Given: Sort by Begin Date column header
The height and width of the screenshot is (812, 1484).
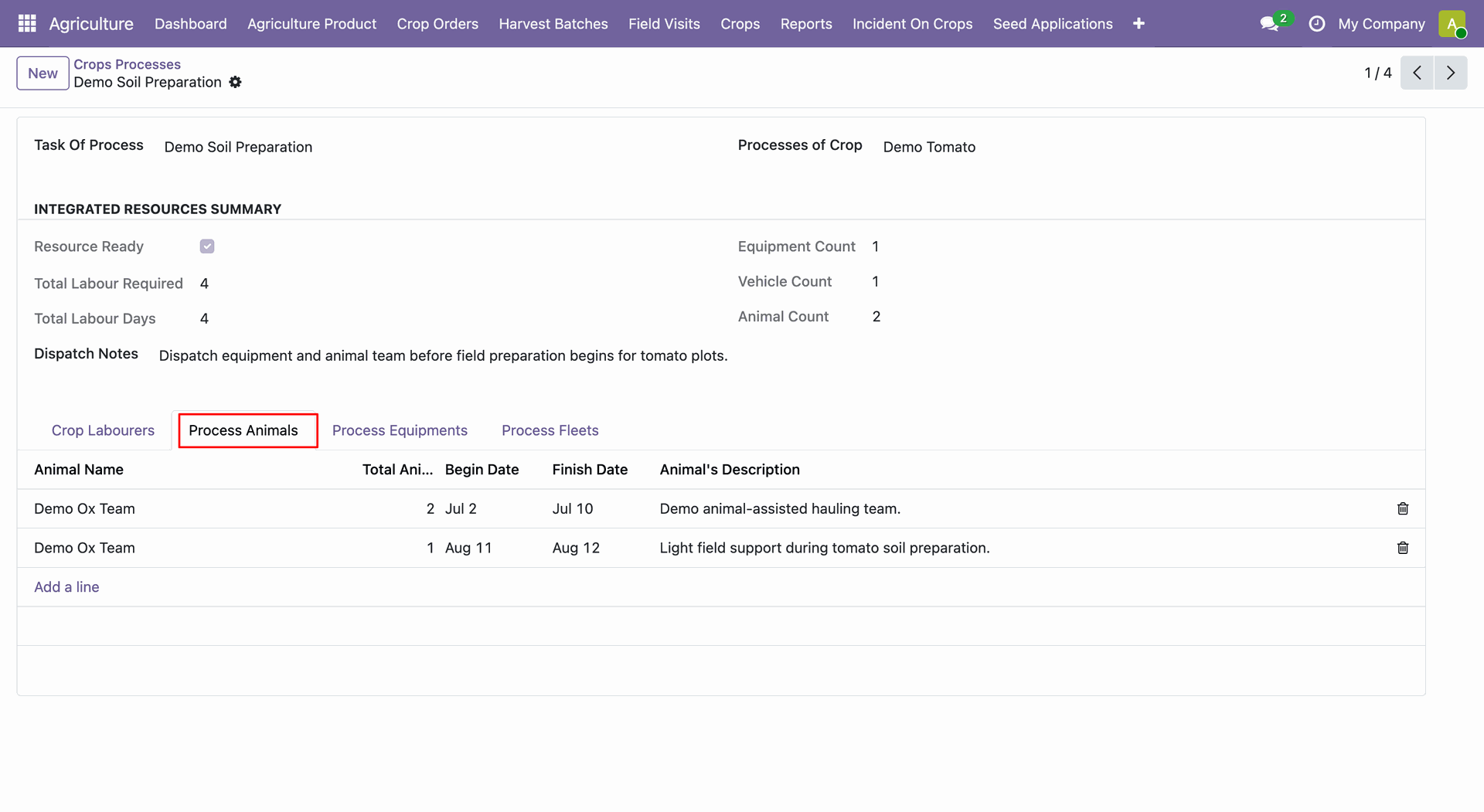Looking at the screenshot, I should (x=482, y=470).
